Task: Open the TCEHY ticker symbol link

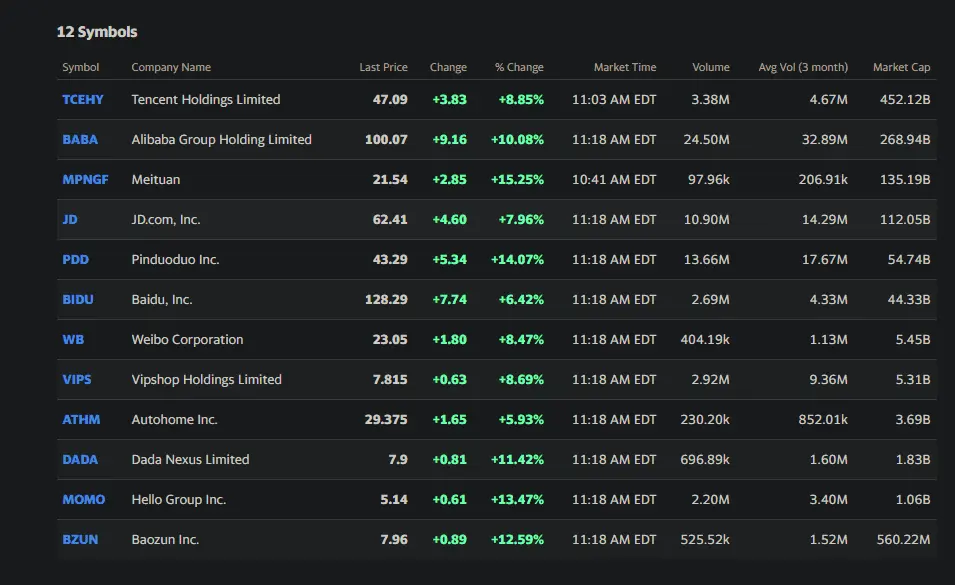Action: pyautogui.click(x=82, y=100)
